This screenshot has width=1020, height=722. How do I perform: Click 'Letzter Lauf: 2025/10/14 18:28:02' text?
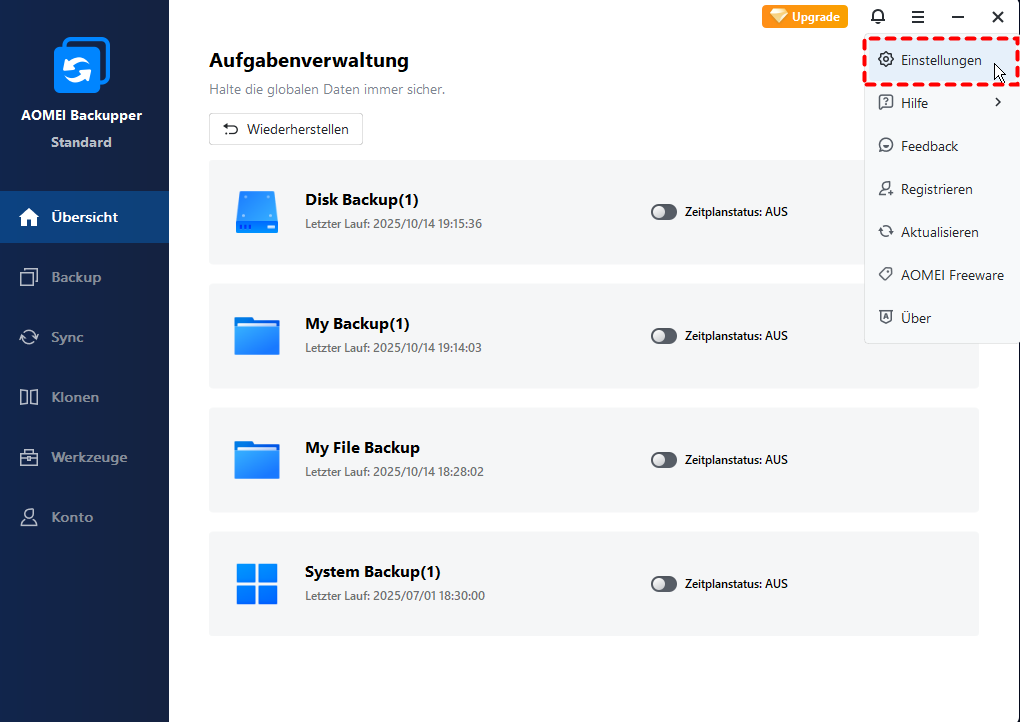(x=394, y=472)
